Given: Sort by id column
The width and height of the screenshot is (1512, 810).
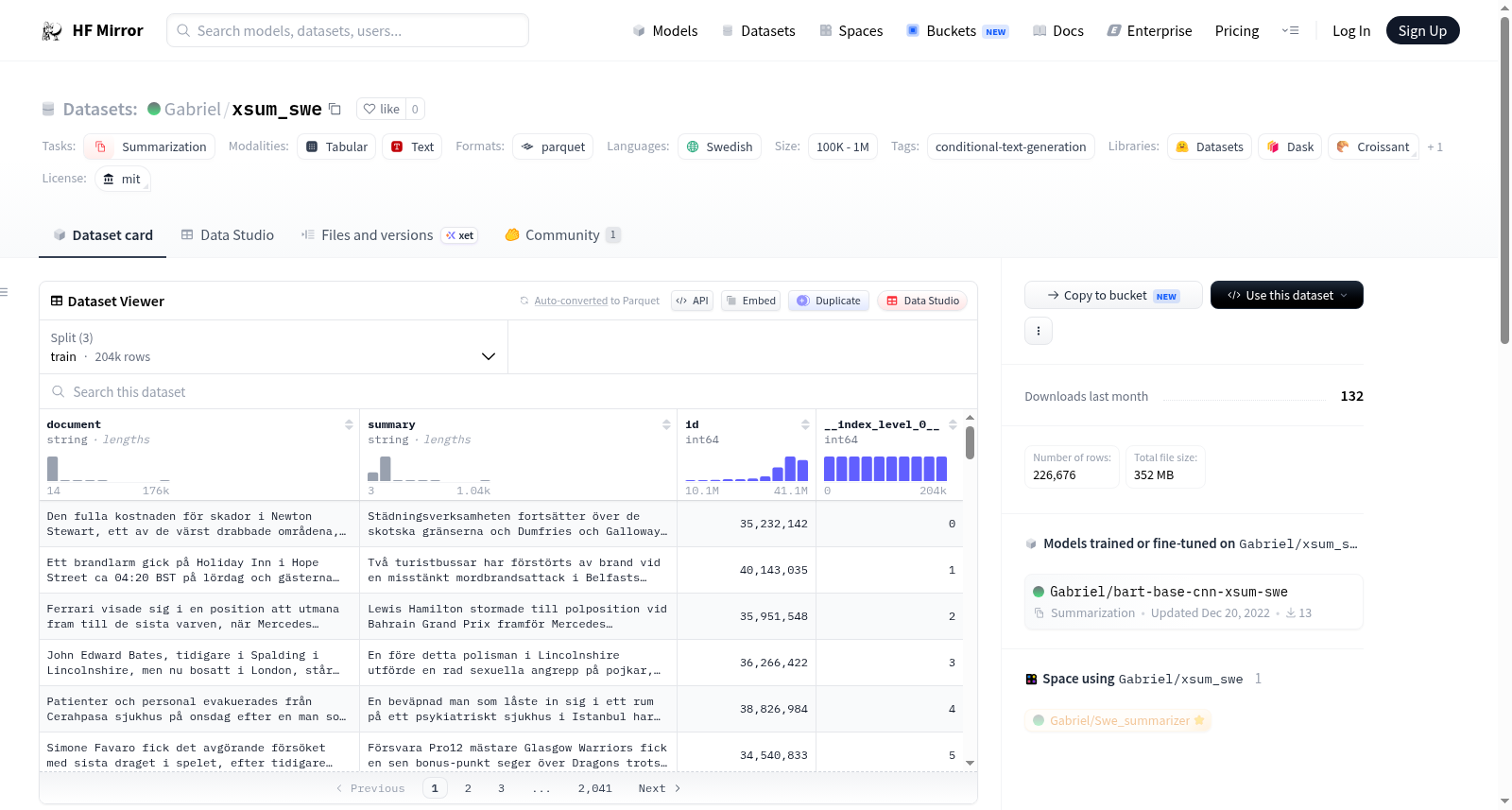Looking at the screenshot, I should point(805,424).
